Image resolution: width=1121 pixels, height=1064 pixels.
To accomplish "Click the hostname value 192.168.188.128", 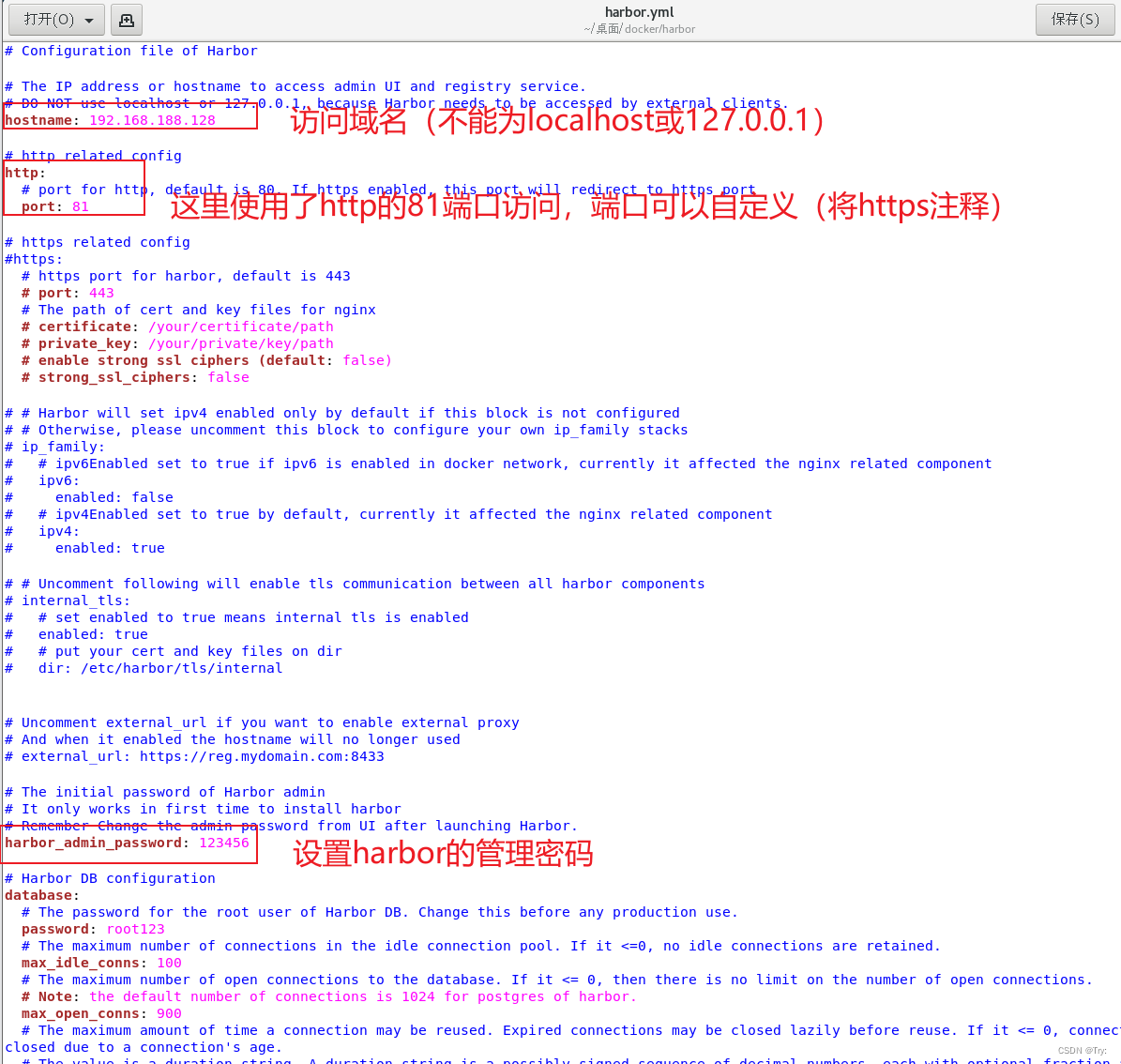I will (152, 120).
